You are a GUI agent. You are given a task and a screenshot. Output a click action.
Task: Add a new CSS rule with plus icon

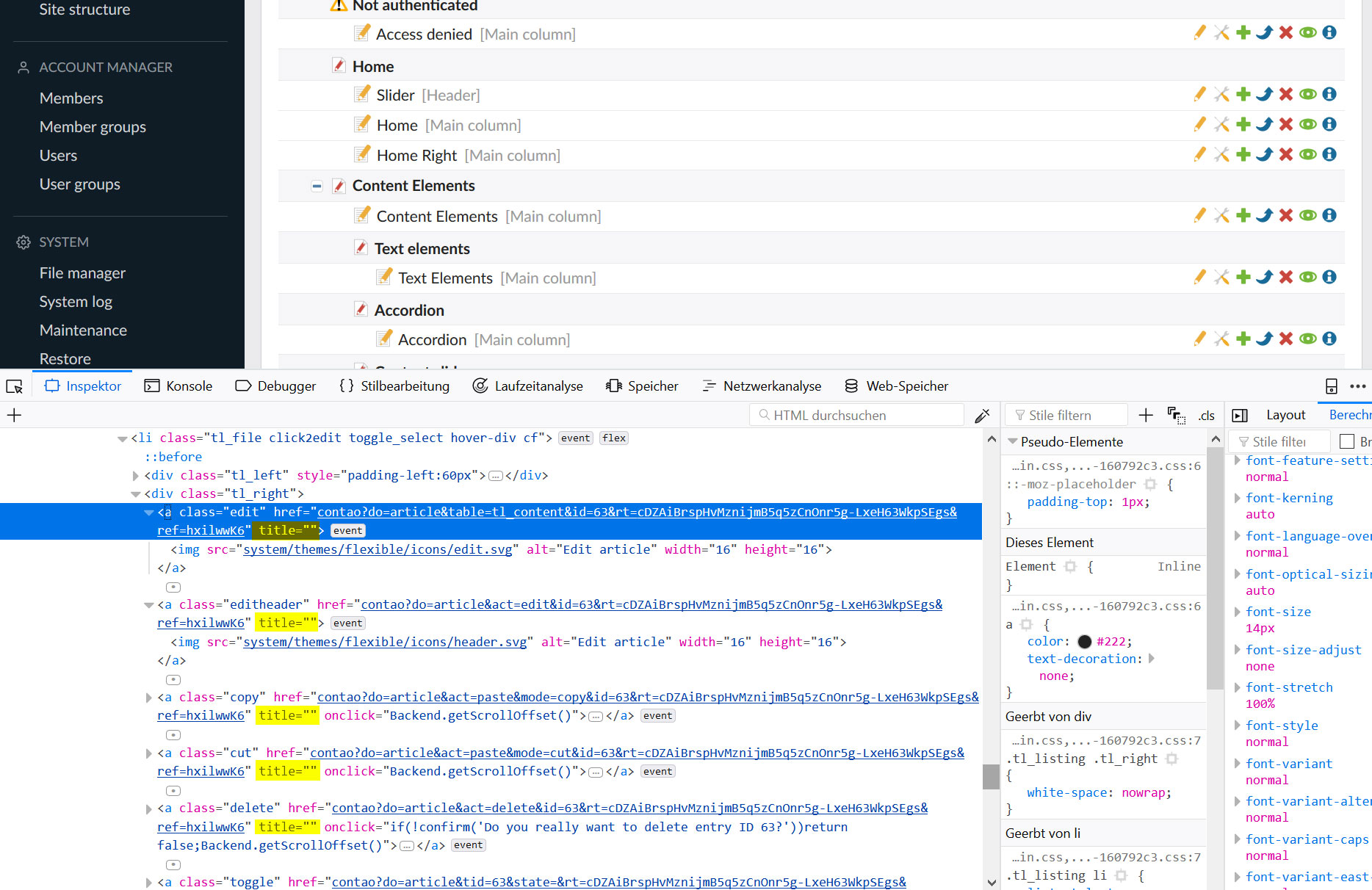pyautogui.click(x=1145, y=415)
